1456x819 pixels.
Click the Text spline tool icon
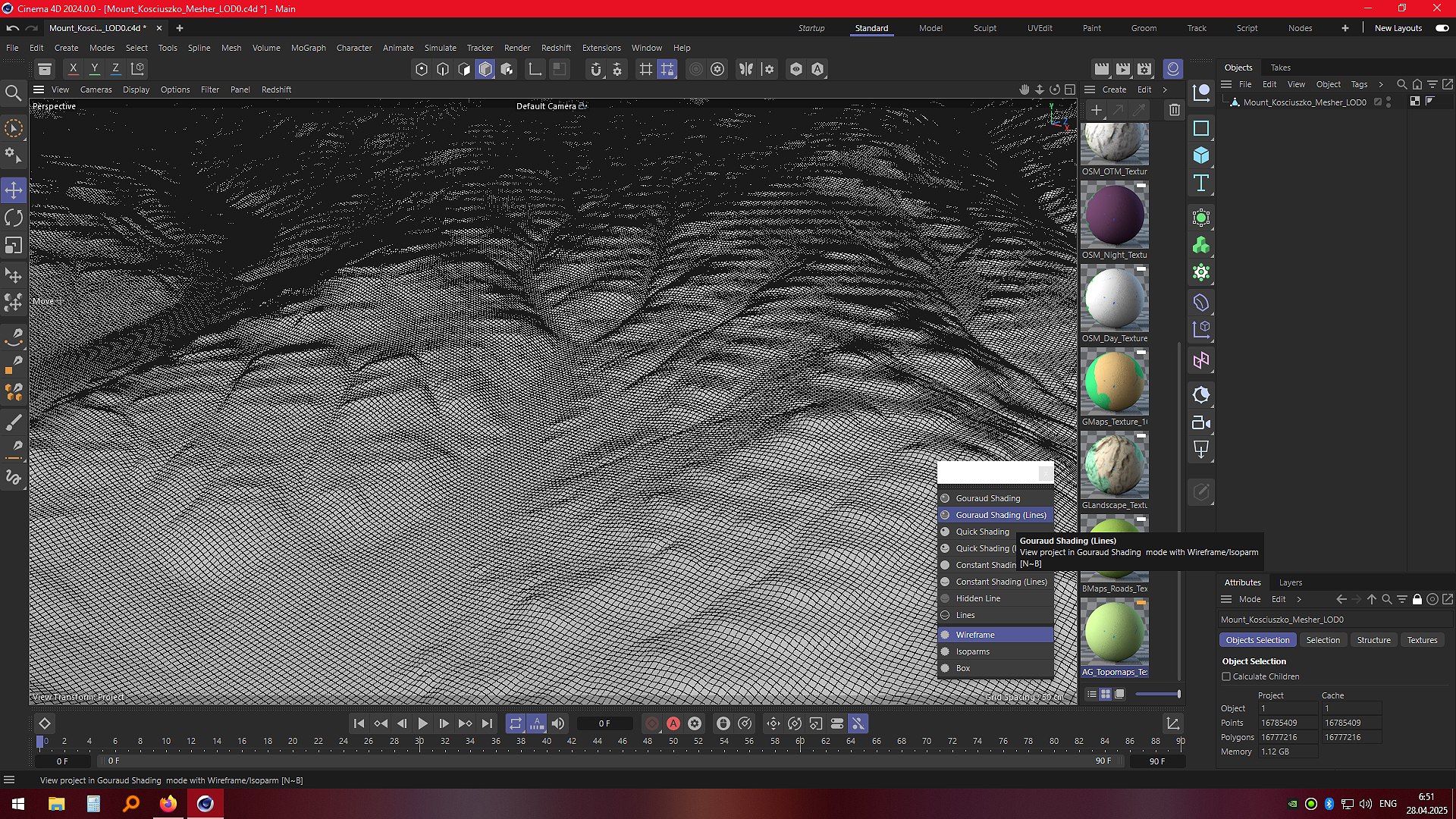[x=1201, y=183]
